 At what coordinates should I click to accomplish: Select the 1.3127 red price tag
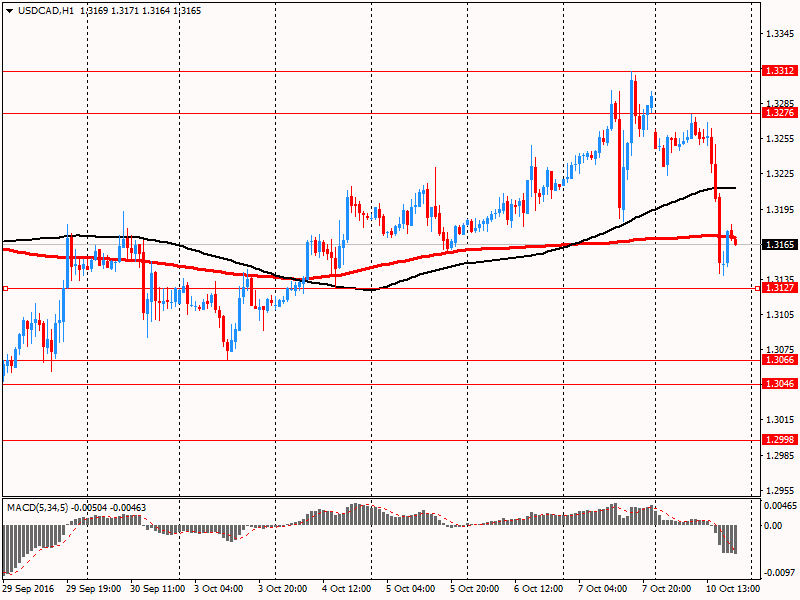(778, 288)
